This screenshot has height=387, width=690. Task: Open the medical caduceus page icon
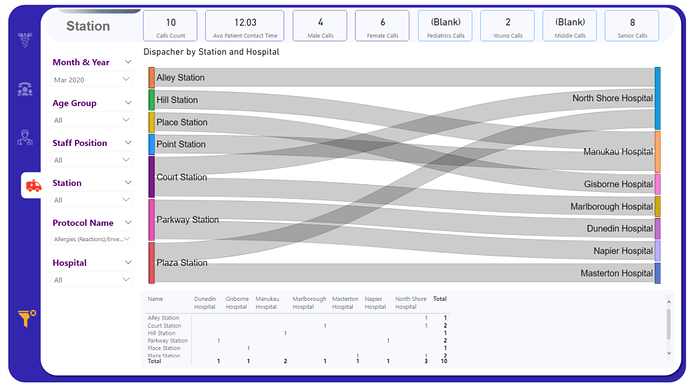pos(25,40)
